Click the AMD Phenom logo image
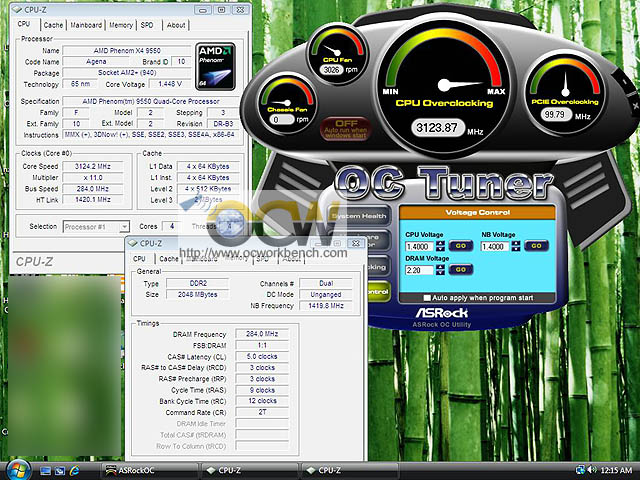This screenshot has height=480, width=640. click(x=215, y=67)
